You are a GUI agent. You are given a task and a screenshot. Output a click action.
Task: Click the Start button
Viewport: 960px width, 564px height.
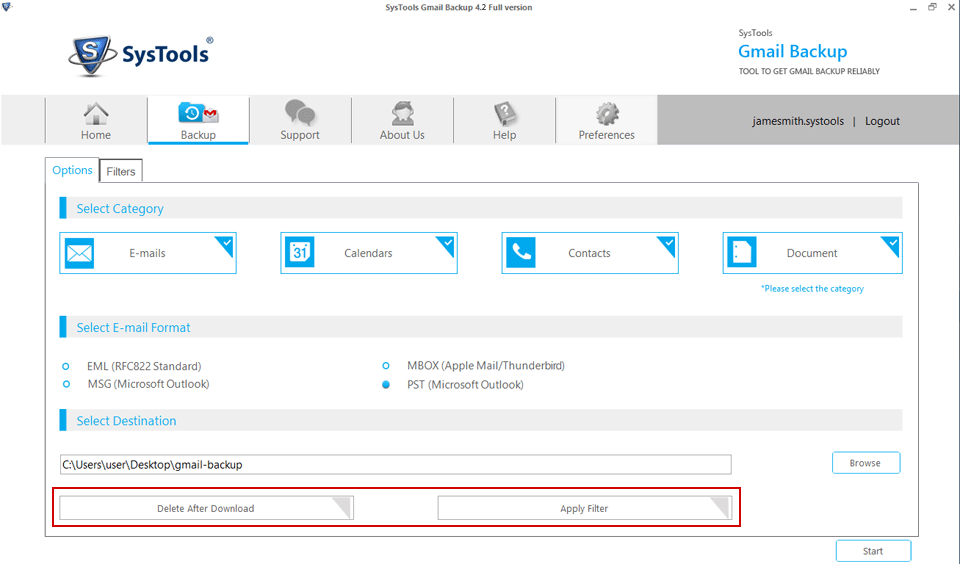coord(873,551)
